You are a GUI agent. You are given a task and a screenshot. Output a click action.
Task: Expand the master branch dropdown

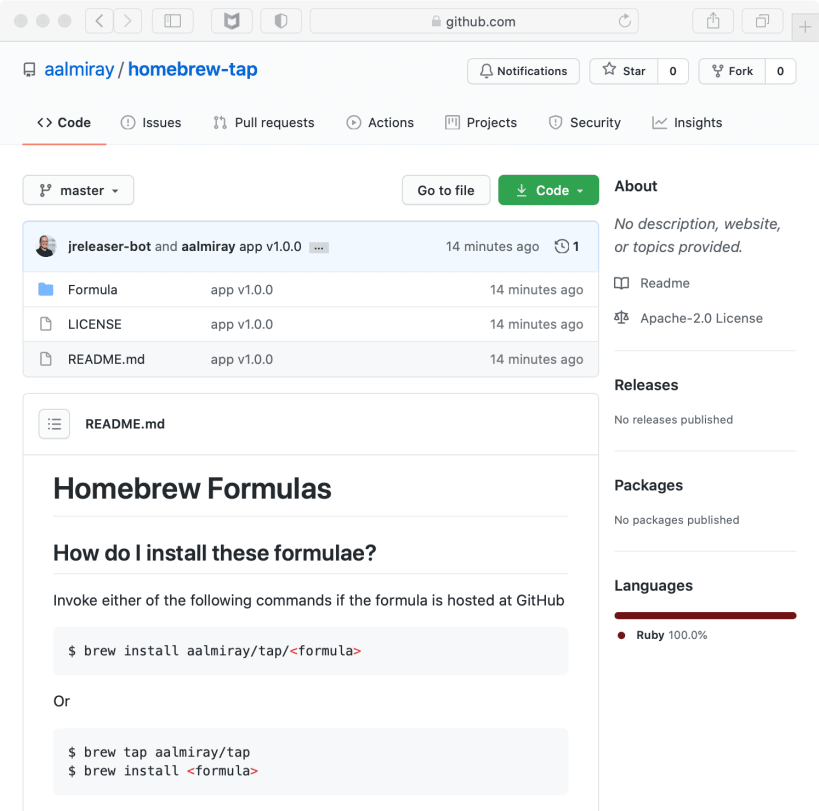pos(78,190)
